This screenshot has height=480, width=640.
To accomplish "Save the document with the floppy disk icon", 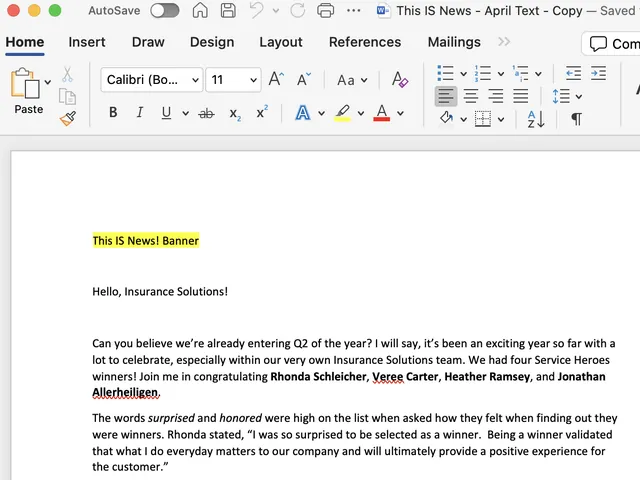I will point(228,11).
